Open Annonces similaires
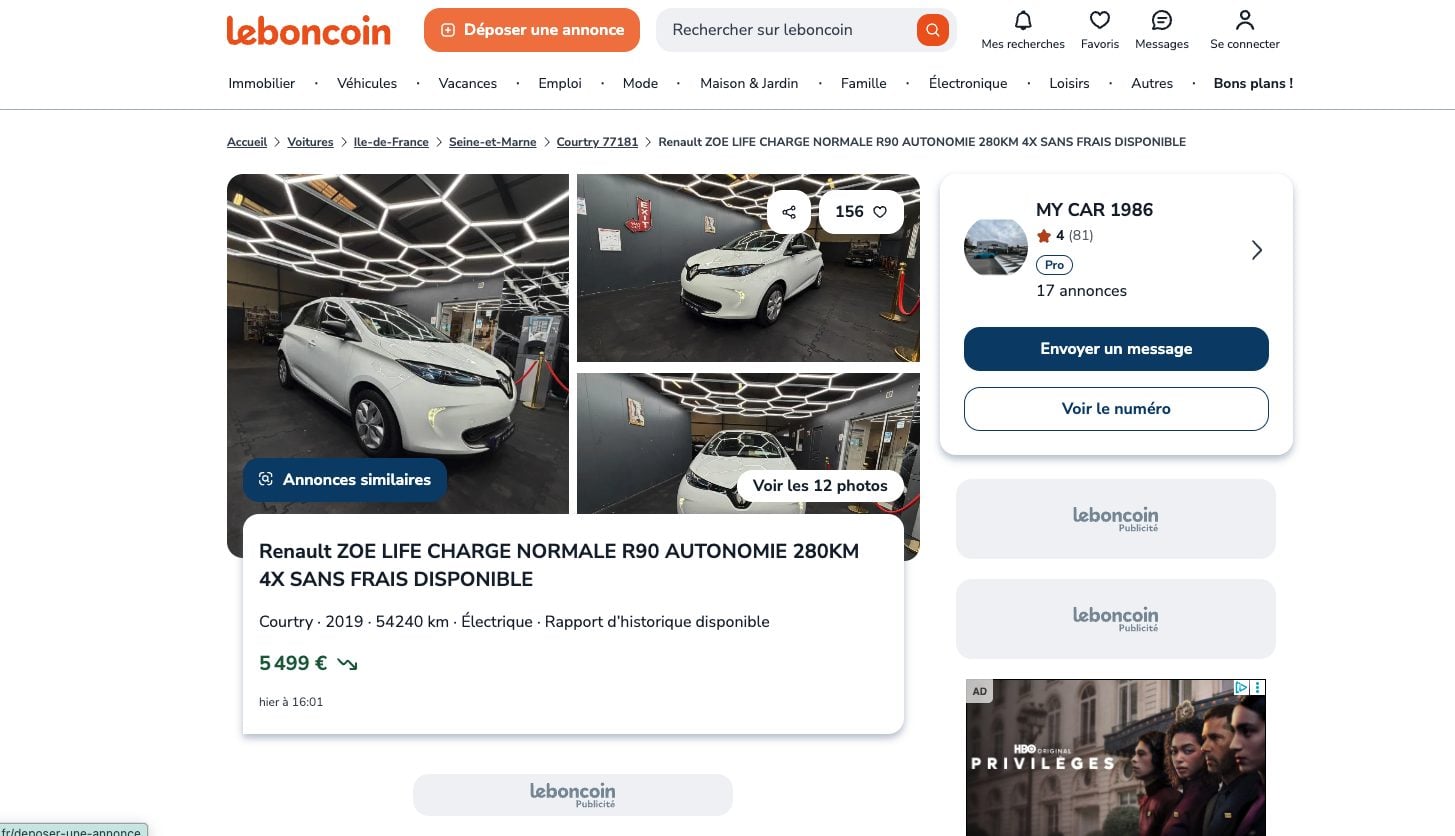This screenshot has height=836, width=1455. [x=344, y=479]
